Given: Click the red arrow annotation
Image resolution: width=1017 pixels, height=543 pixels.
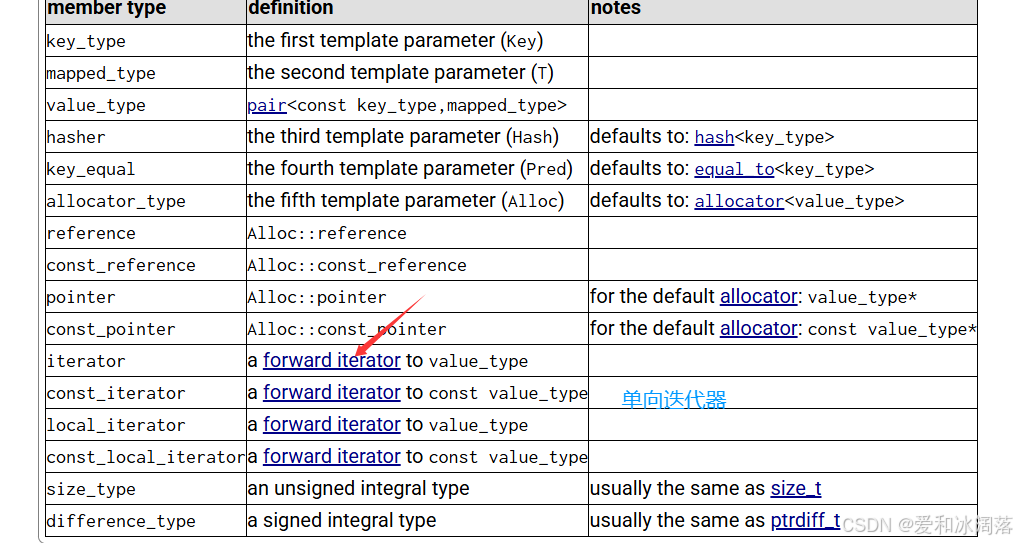Looking at the screenshot, I should [390, 324].
